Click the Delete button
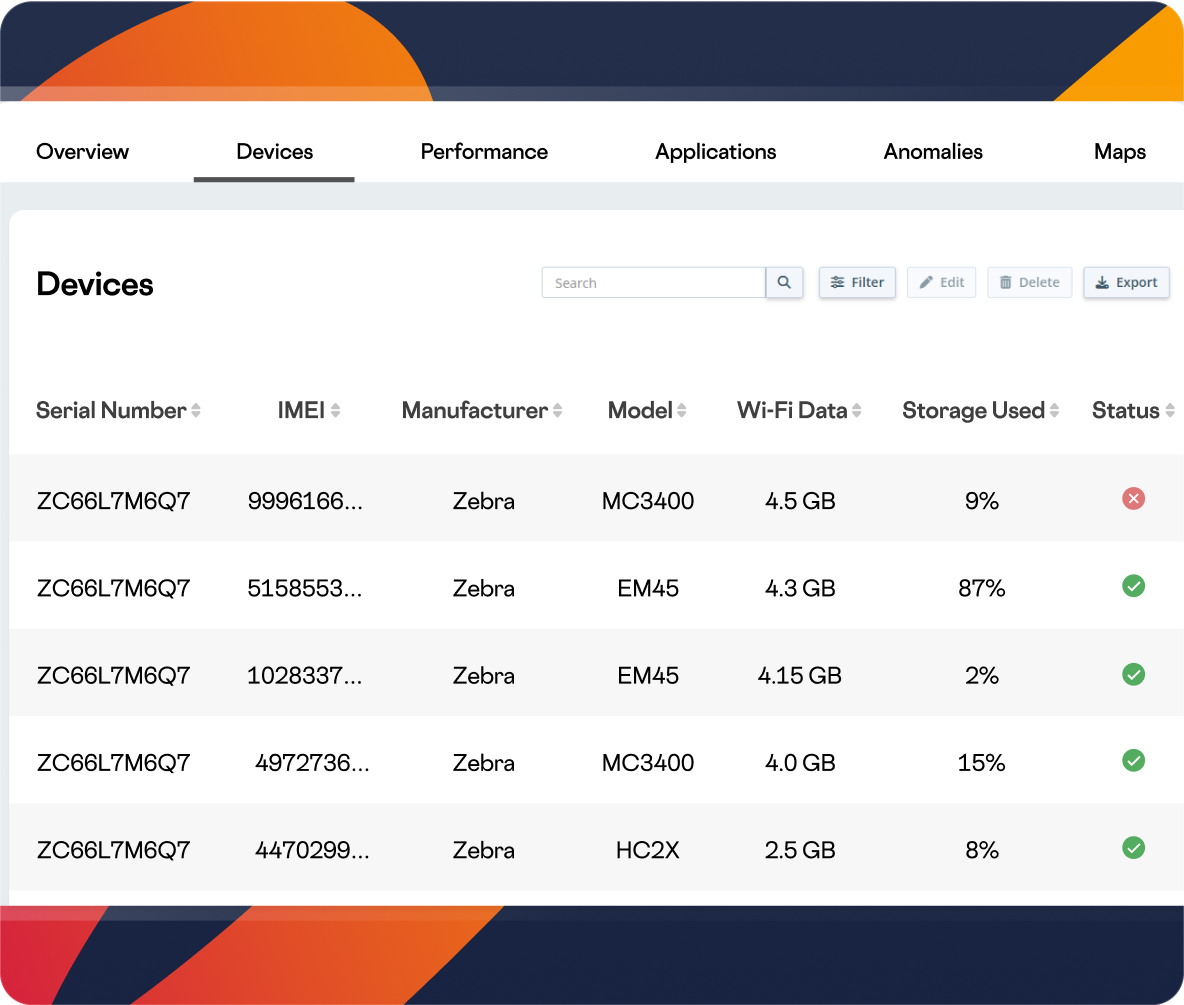 pyautogui.click(x=1029, y=283)
